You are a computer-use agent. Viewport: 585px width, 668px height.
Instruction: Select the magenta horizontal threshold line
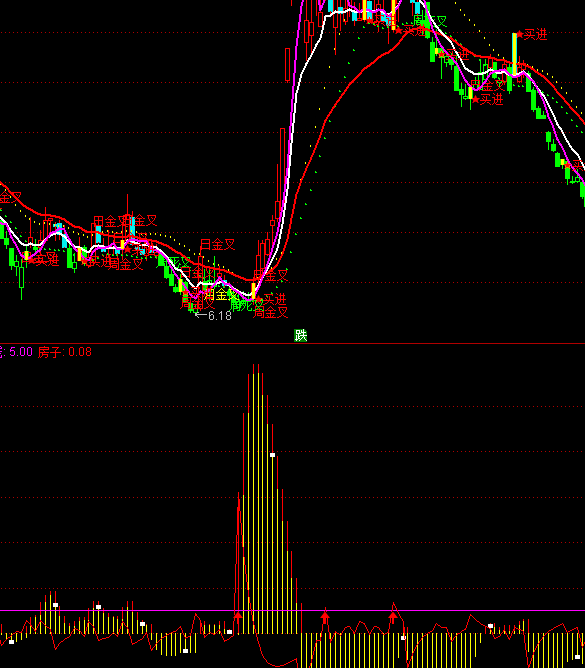pyautogui.click(x=292, y=610)
